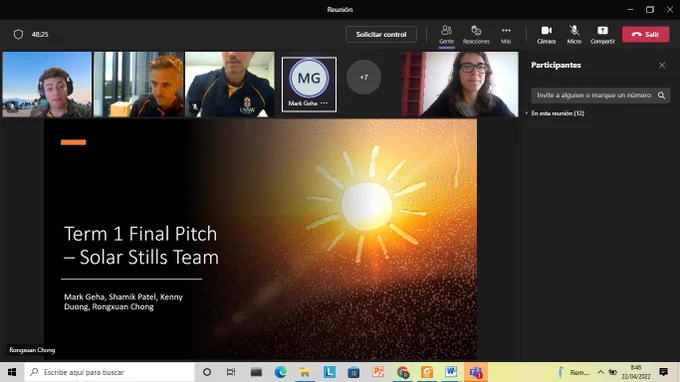Click the shield security icon beside timer
Viewport: 680px width, 382px height.
click(x=18, y=34)
